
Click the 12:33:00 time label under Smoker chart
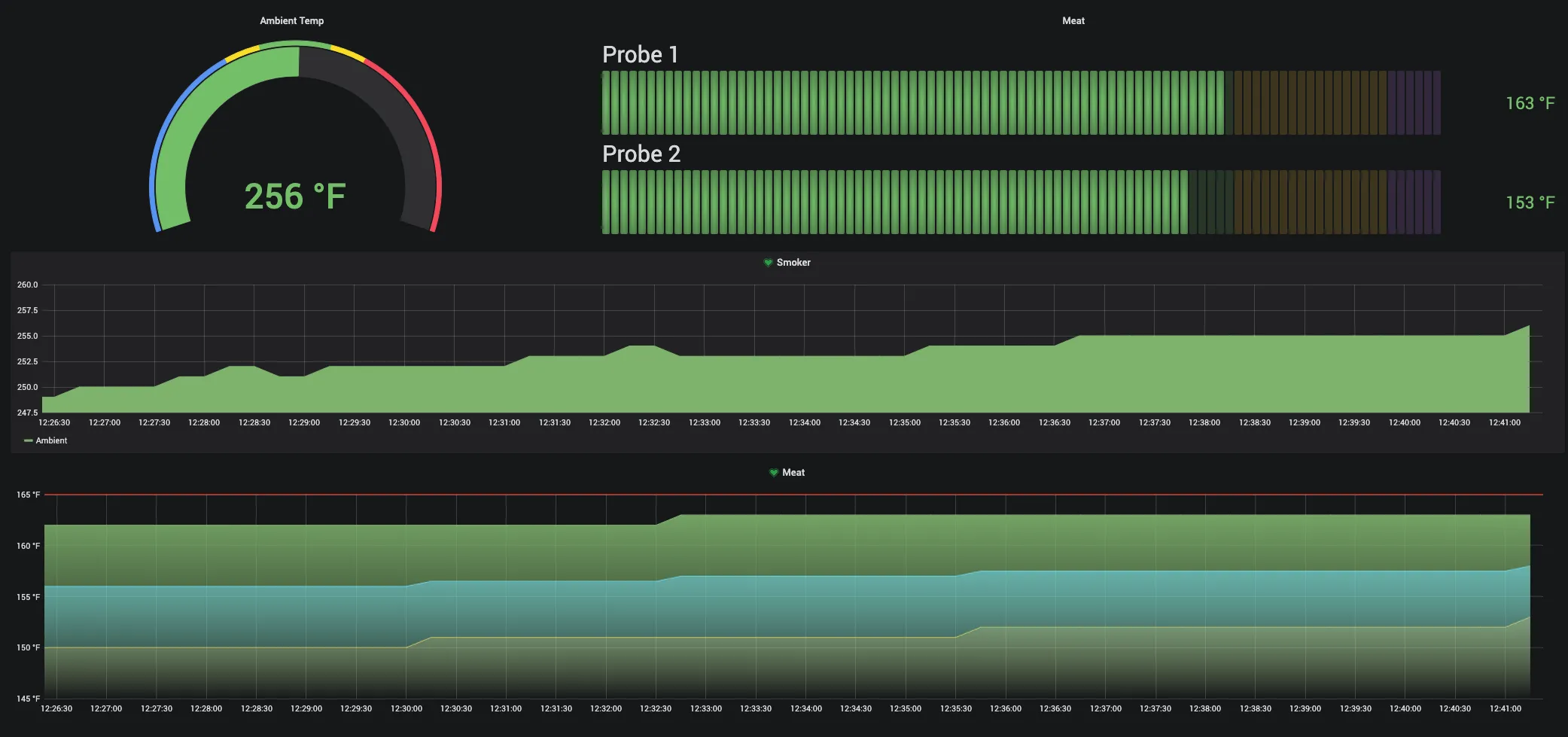tap(705, 422)
